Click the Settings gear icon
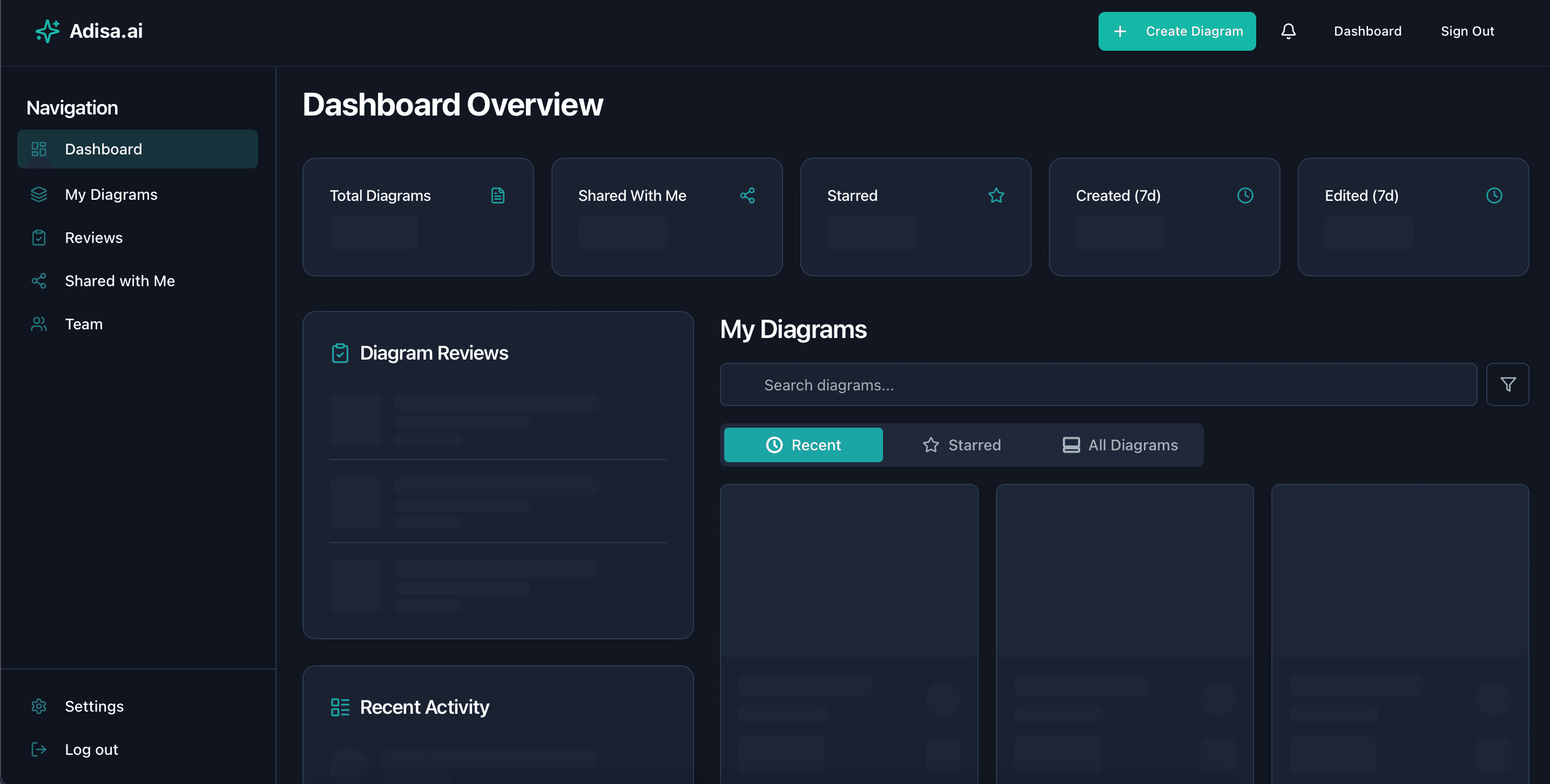Image resolution: width=1550 pixels, height=784 pixels. (x=38, y=706)
